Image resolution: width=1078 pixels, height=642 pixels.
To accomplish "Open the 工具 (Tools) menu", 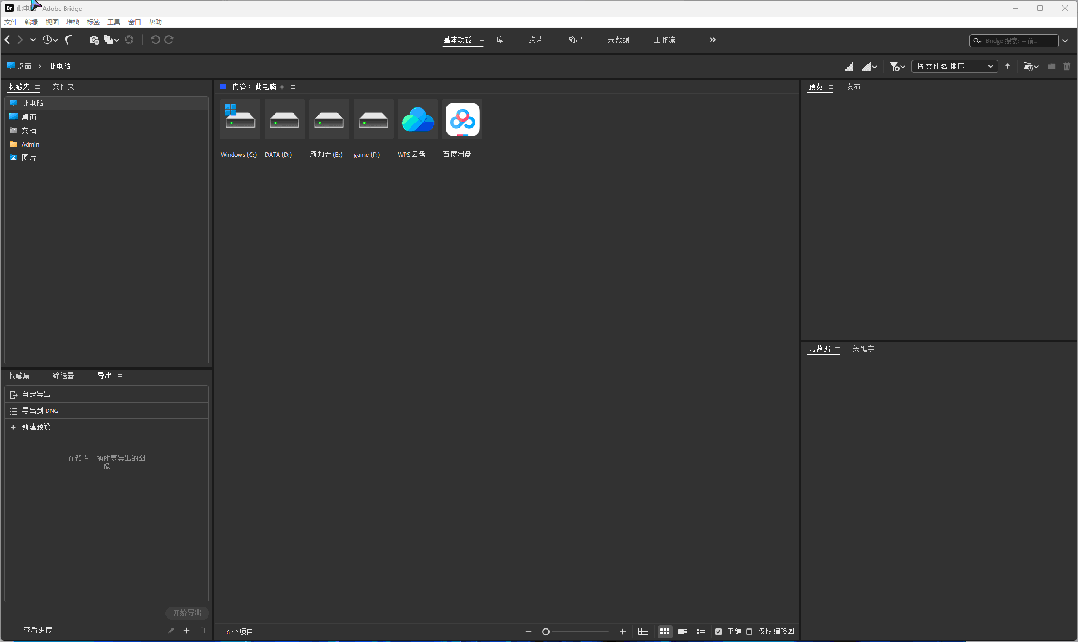I will pyautogui.click(x=113, y=22).
